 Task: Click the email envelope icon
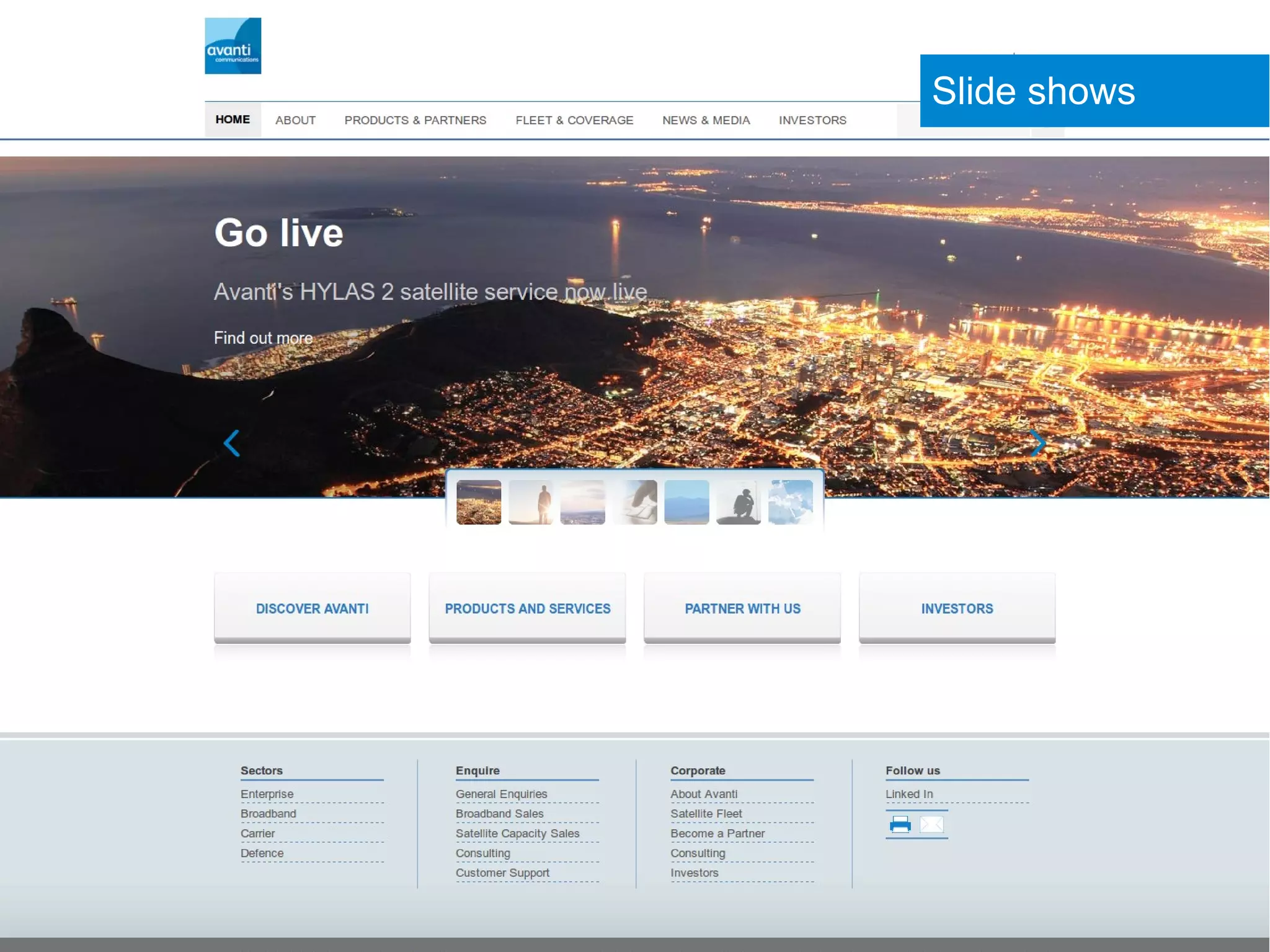931,824
